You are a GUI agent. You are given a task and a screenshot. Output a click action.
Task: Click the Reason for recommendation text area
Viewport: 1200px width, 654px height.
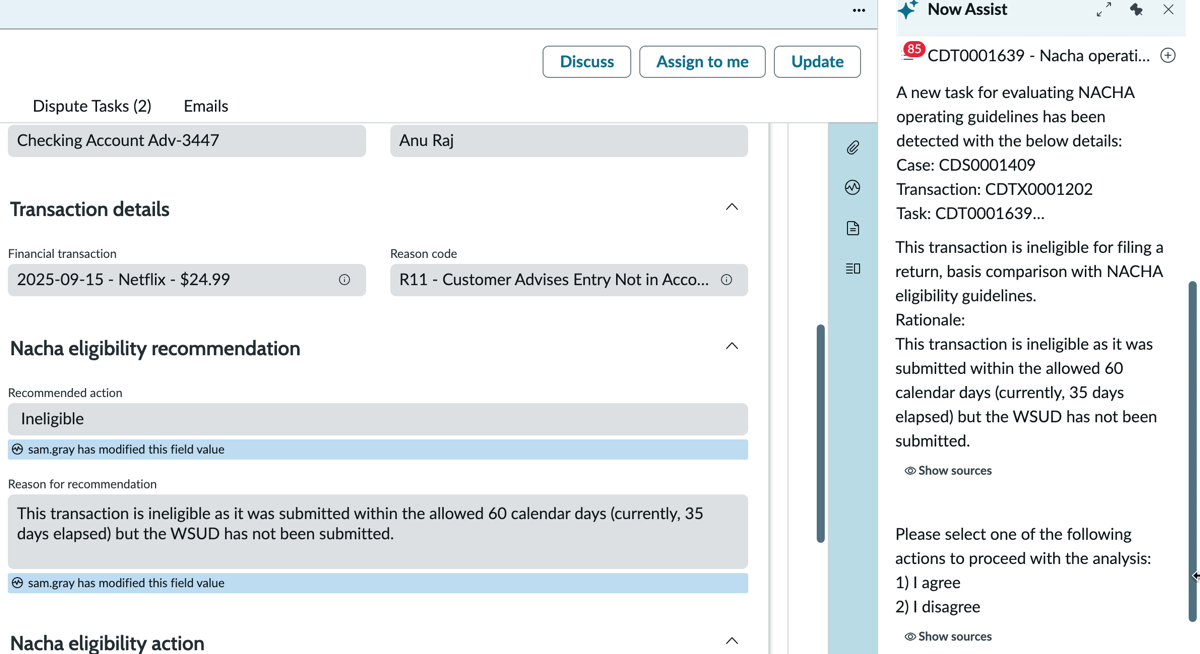(378, 532)
